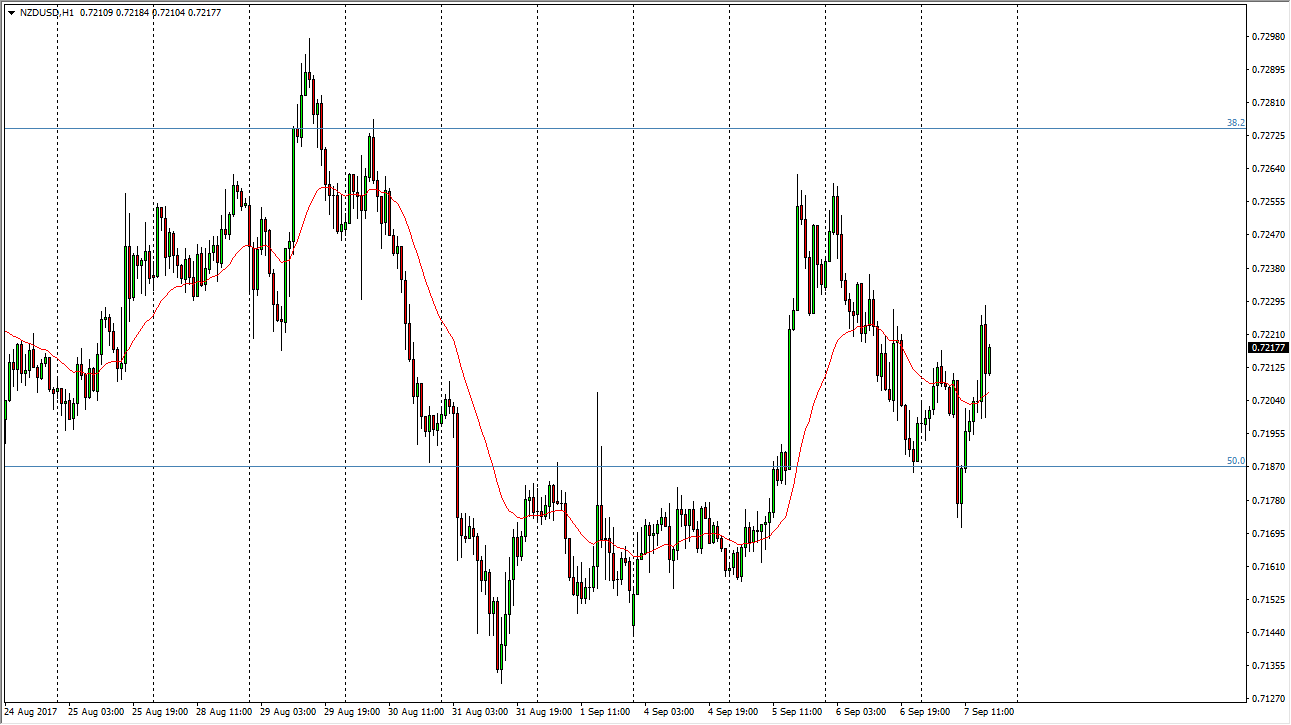The height and width of the screenshot is (725, 1291).
Task: Click the 0.72640 price scale label
Action: point(1268,169)
